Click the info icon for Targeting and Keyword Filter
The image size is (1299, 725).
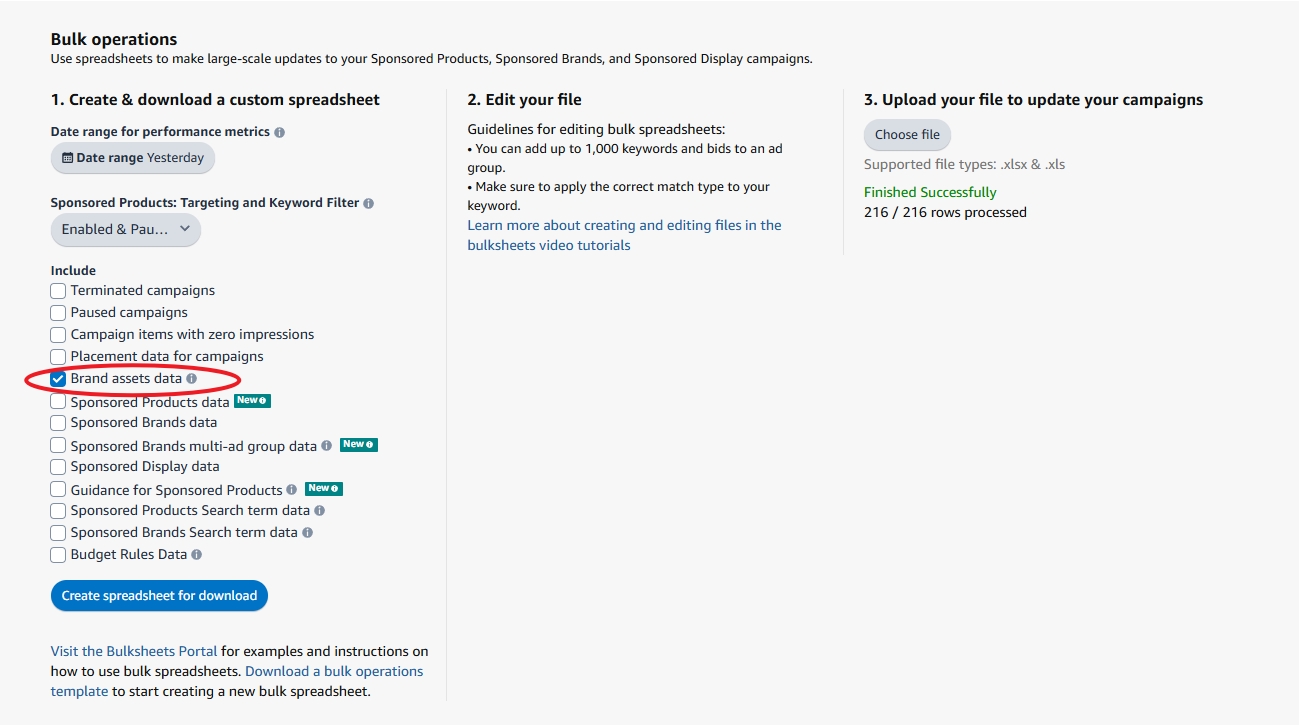pos(368,202)
